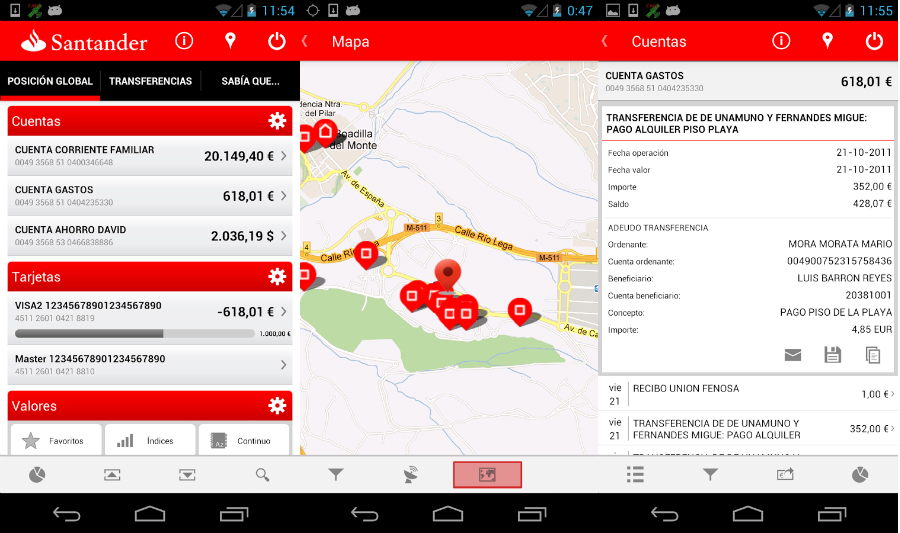This screenshot has height=533, width=900.
Task: Save transaction with floppy disk icon
Action: (832, 354)
